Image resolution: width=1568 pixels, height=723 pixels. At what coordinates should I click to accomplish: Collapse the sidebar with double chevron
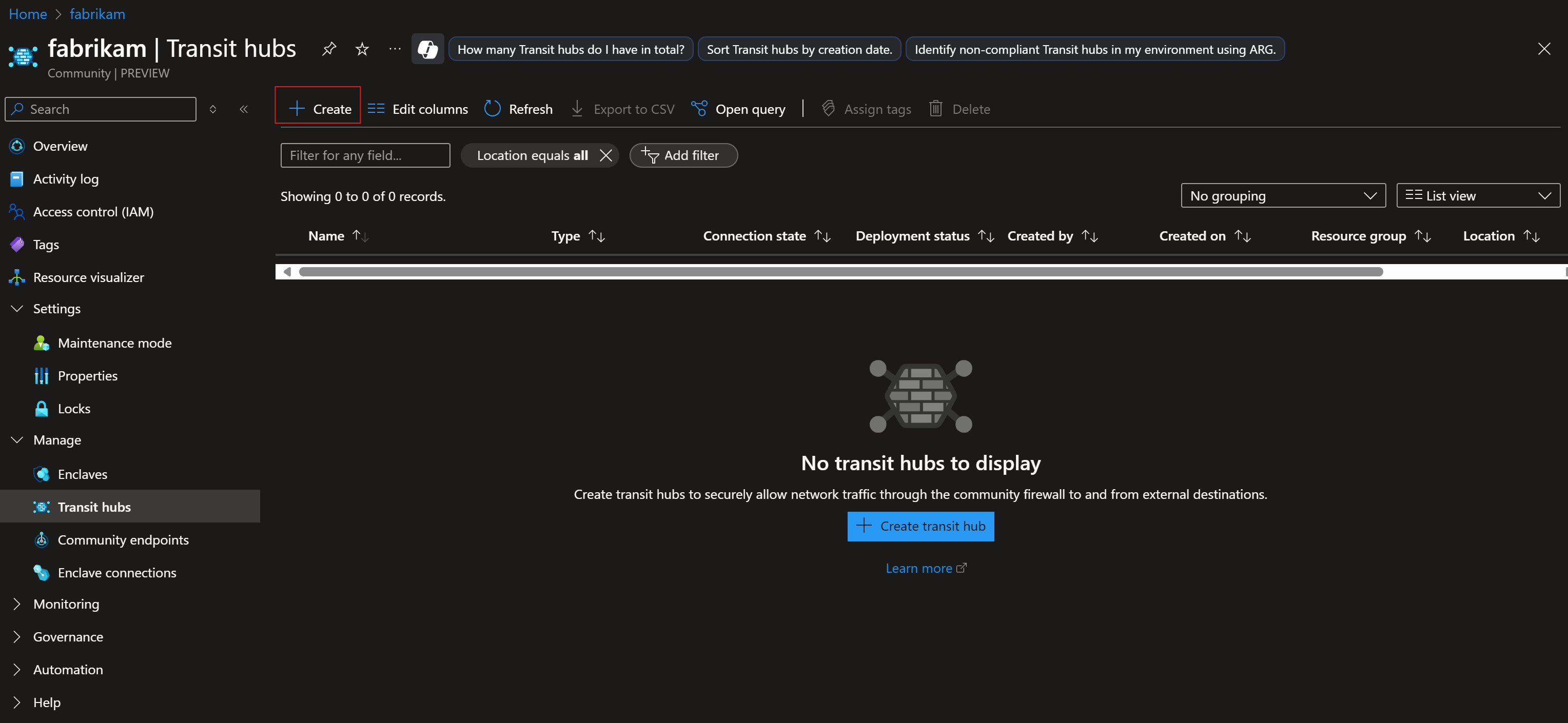pyautogui.click(x=244, y=109)
